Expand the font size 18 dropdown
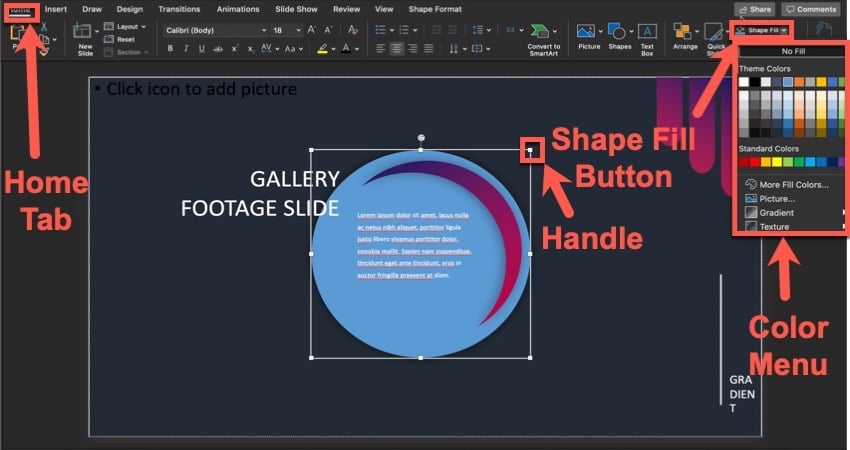This screenshot has width=850, height=450. click(x=284, y=30)
